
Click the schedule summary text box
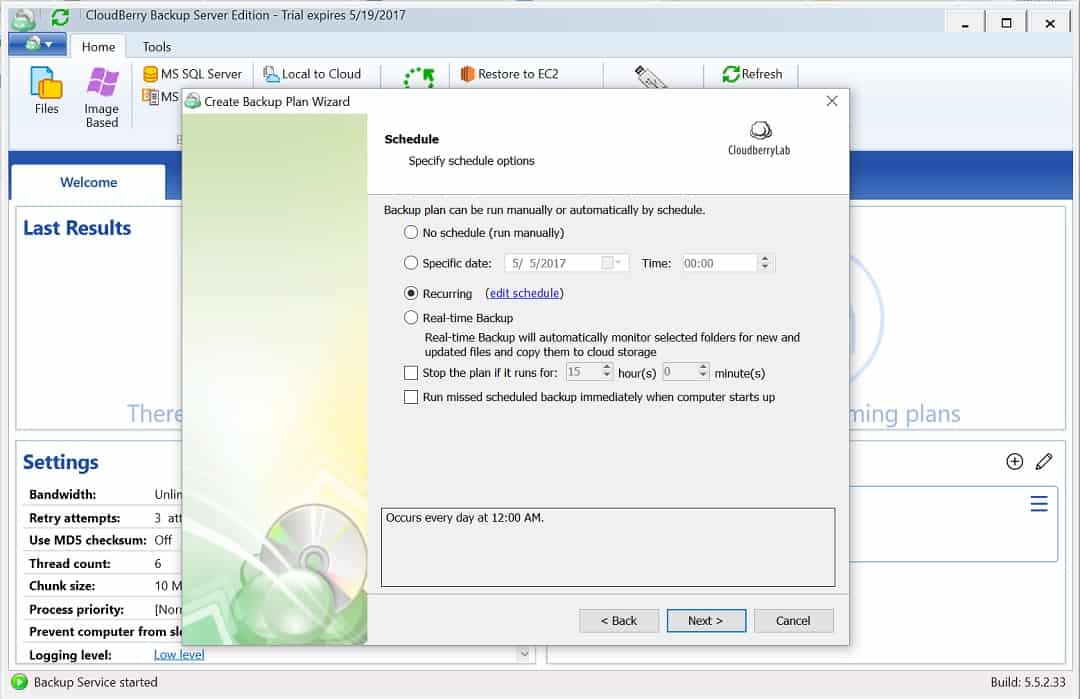608,547
